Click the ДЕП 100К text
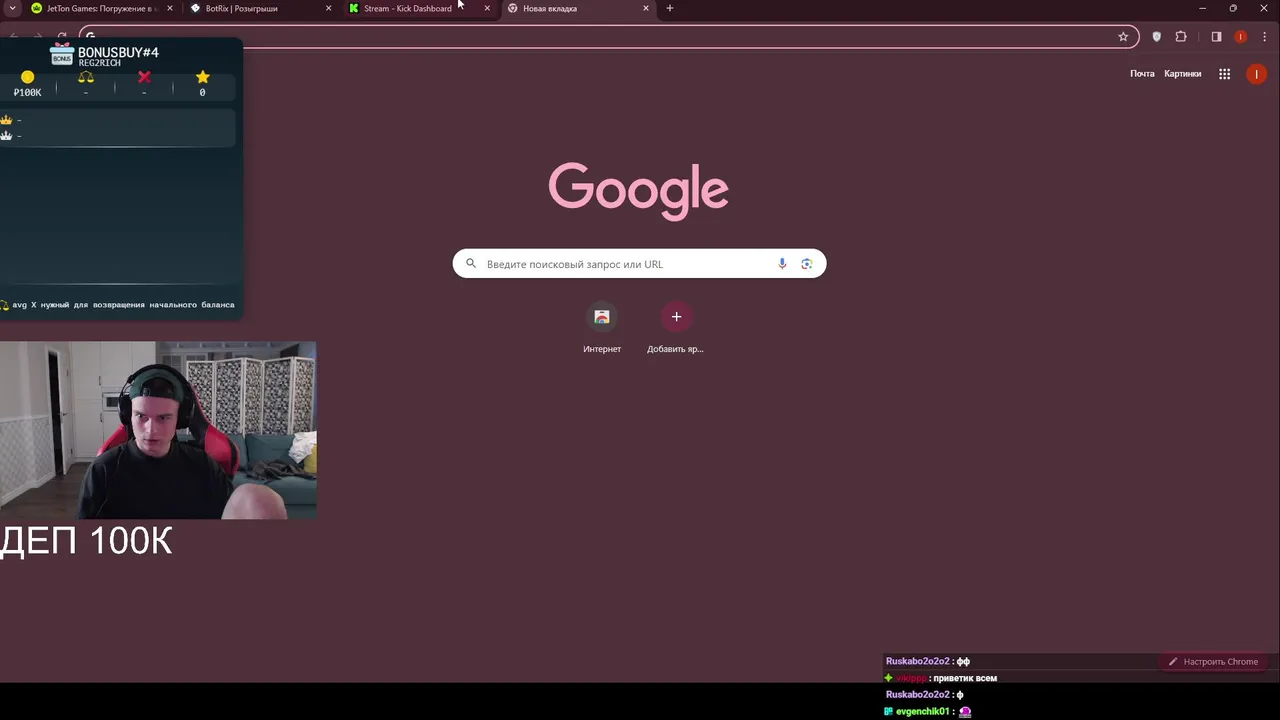This screenshot has height=720, width=1280. point(86,541)
